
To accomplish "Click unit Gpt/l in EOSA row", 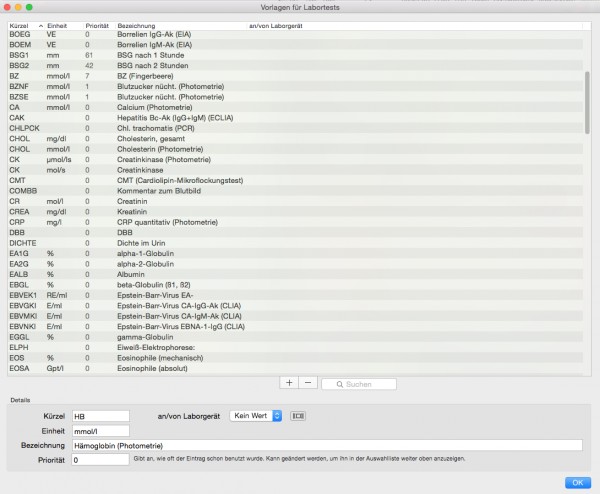I will [x=55, y=368].
